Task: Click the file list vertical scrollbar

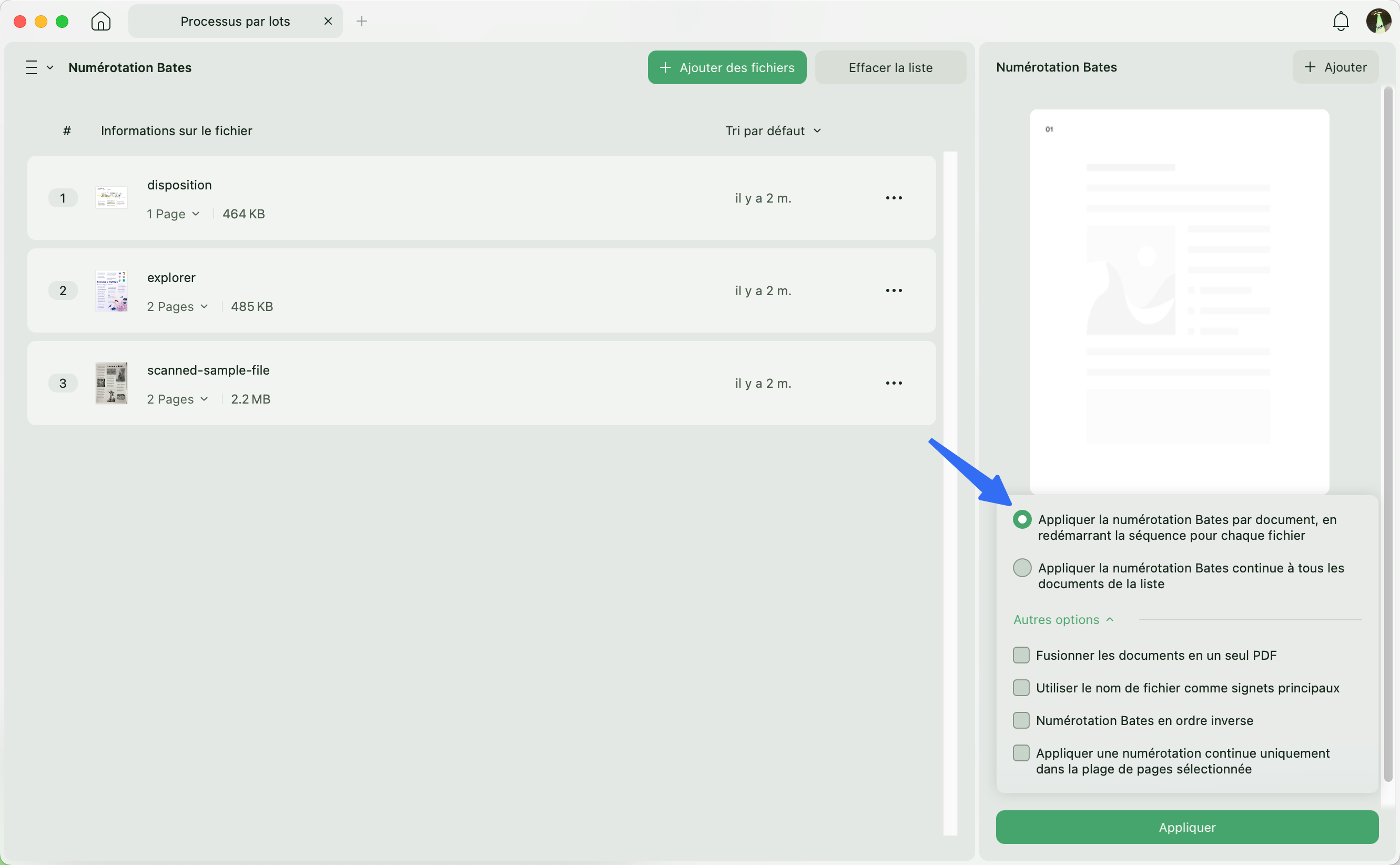Action: [949, 493]
